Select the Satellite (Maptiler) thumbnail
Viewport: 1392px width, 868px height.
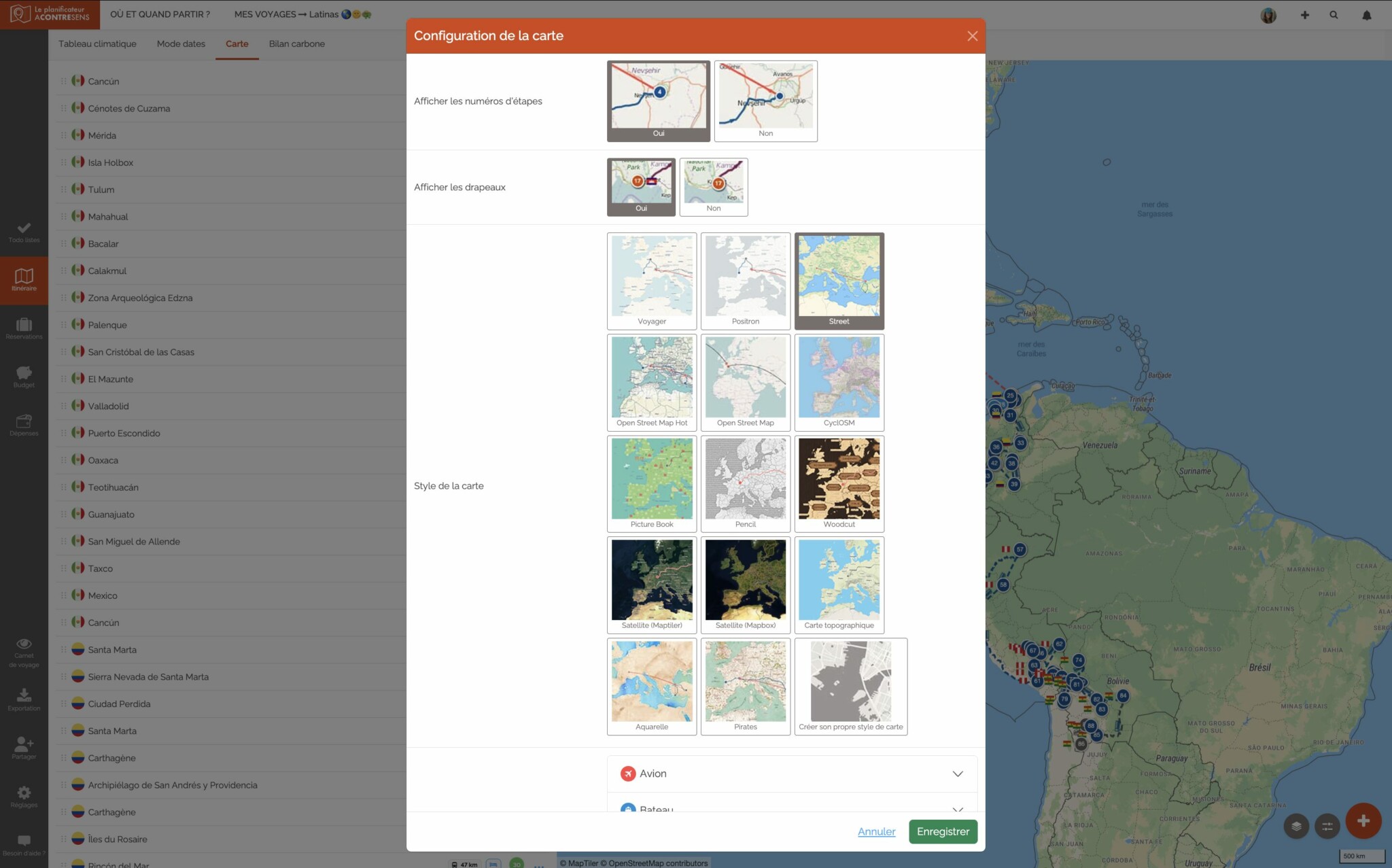(x=652, y=585)
